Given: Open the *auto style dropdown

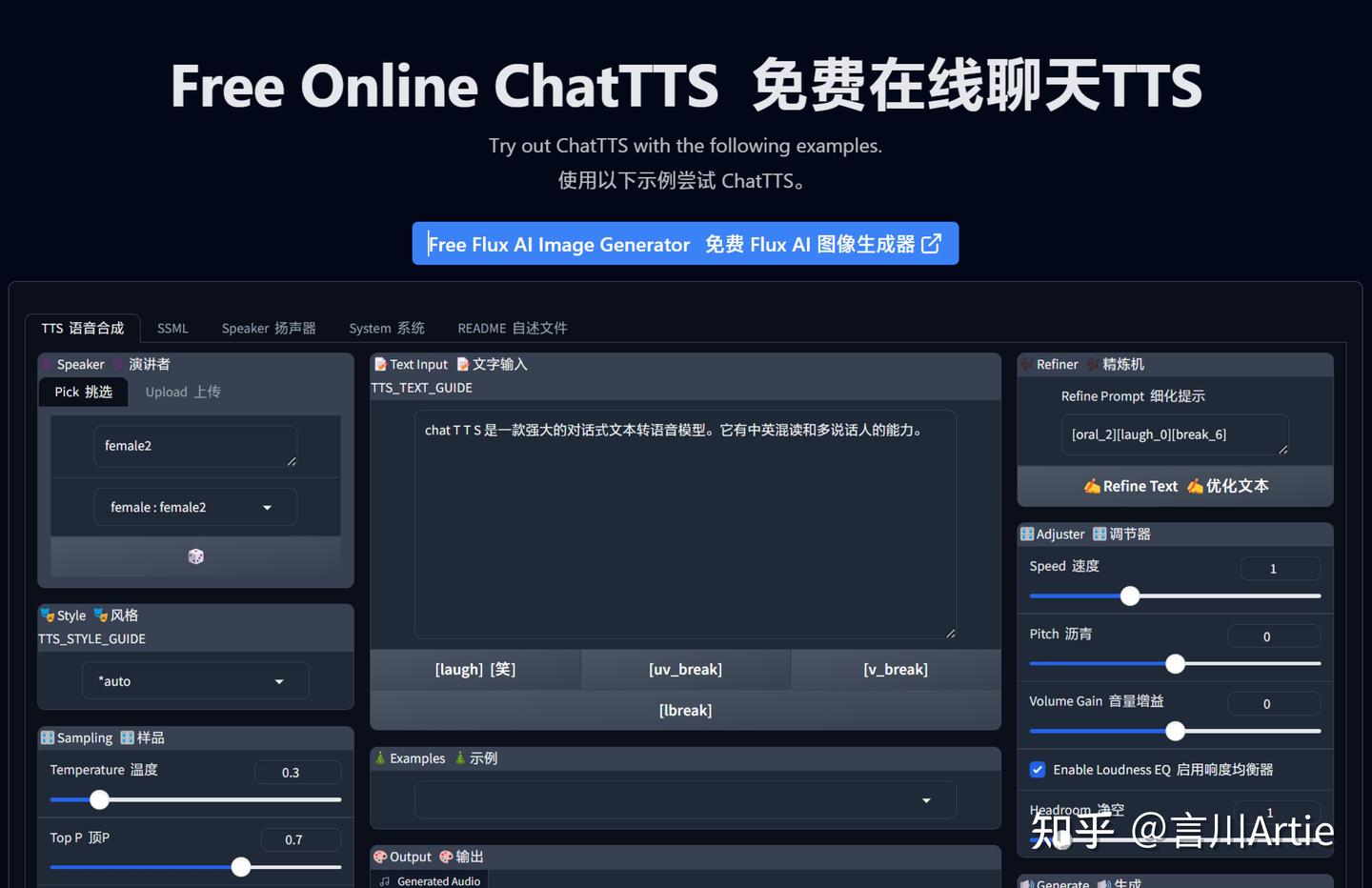Looking at the screenshot, I should [x=195, y=680].
